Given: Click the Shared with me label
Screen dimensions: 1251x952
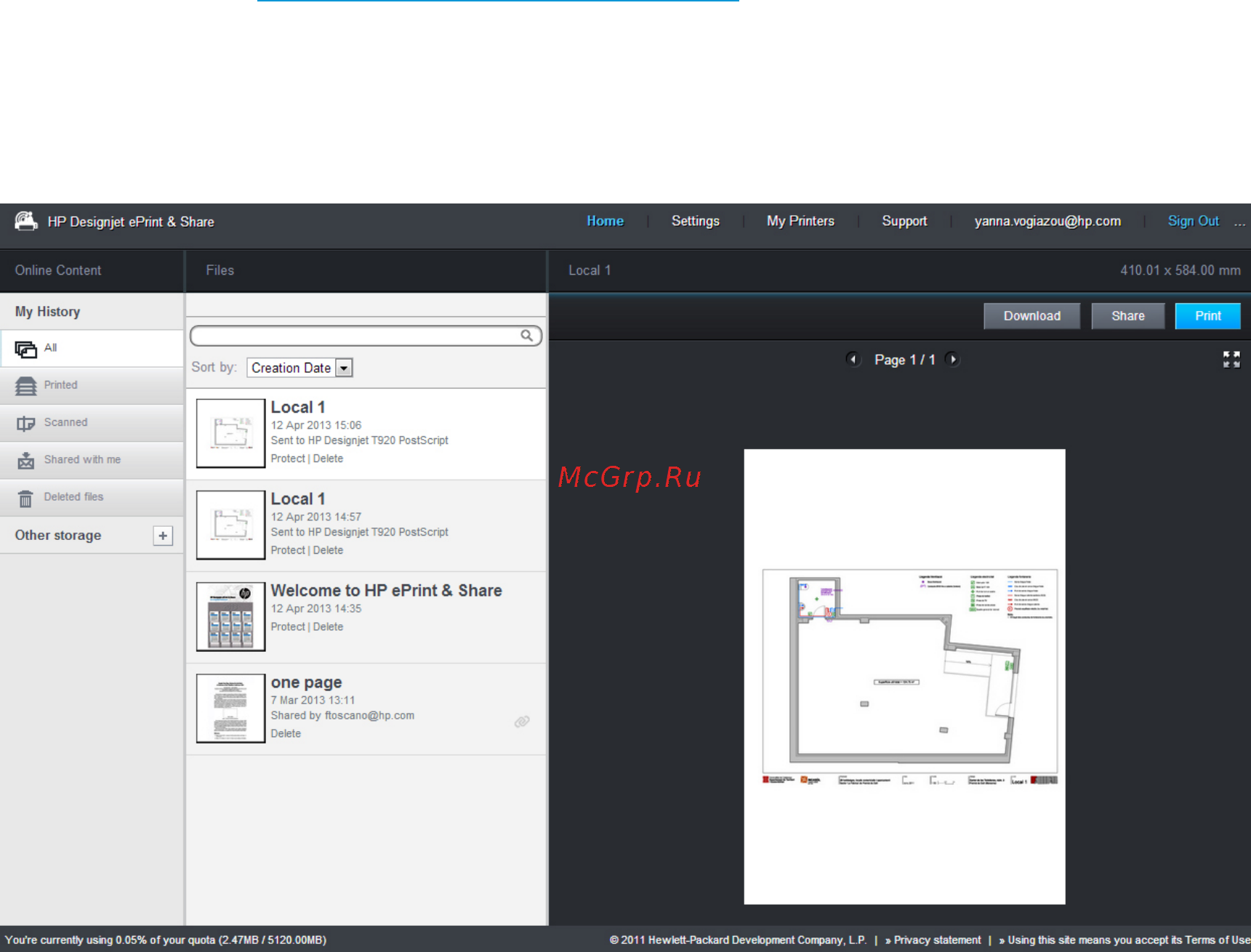Looking at the screenshot, I should pyautogui.click(x=82, y=459).
